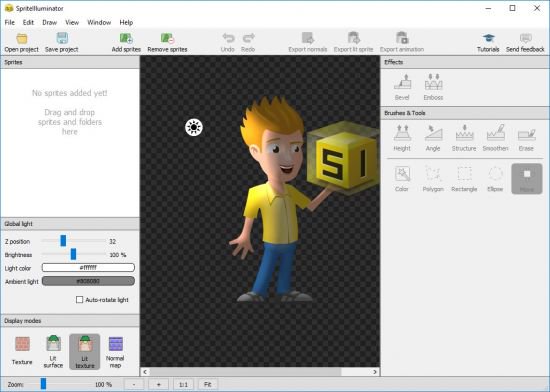Select the Ellipse selection tool

[495, 178]
